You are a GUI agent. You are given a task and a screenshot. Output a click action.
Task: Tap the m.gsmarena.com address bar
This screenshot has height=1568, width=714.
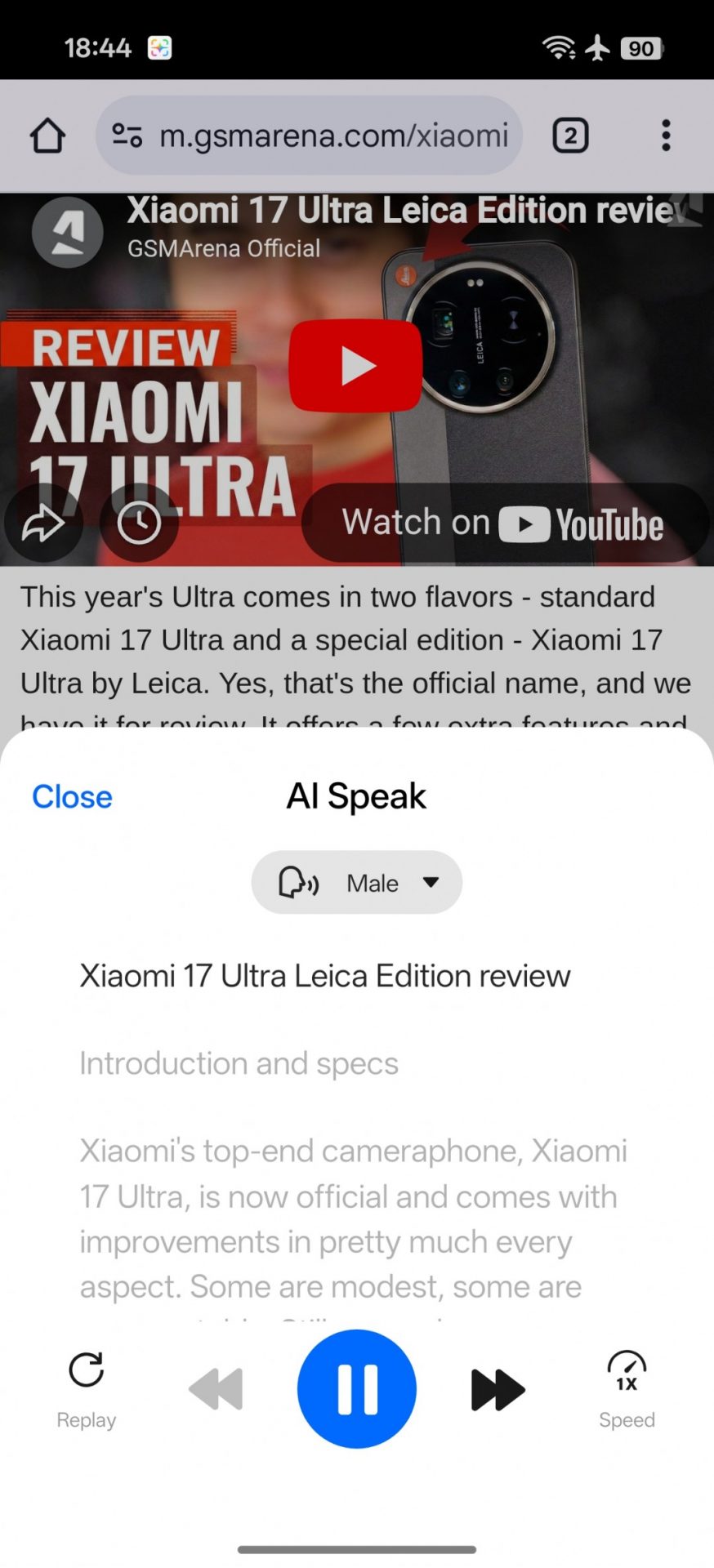pyautogui.click(x=309, y=136)
